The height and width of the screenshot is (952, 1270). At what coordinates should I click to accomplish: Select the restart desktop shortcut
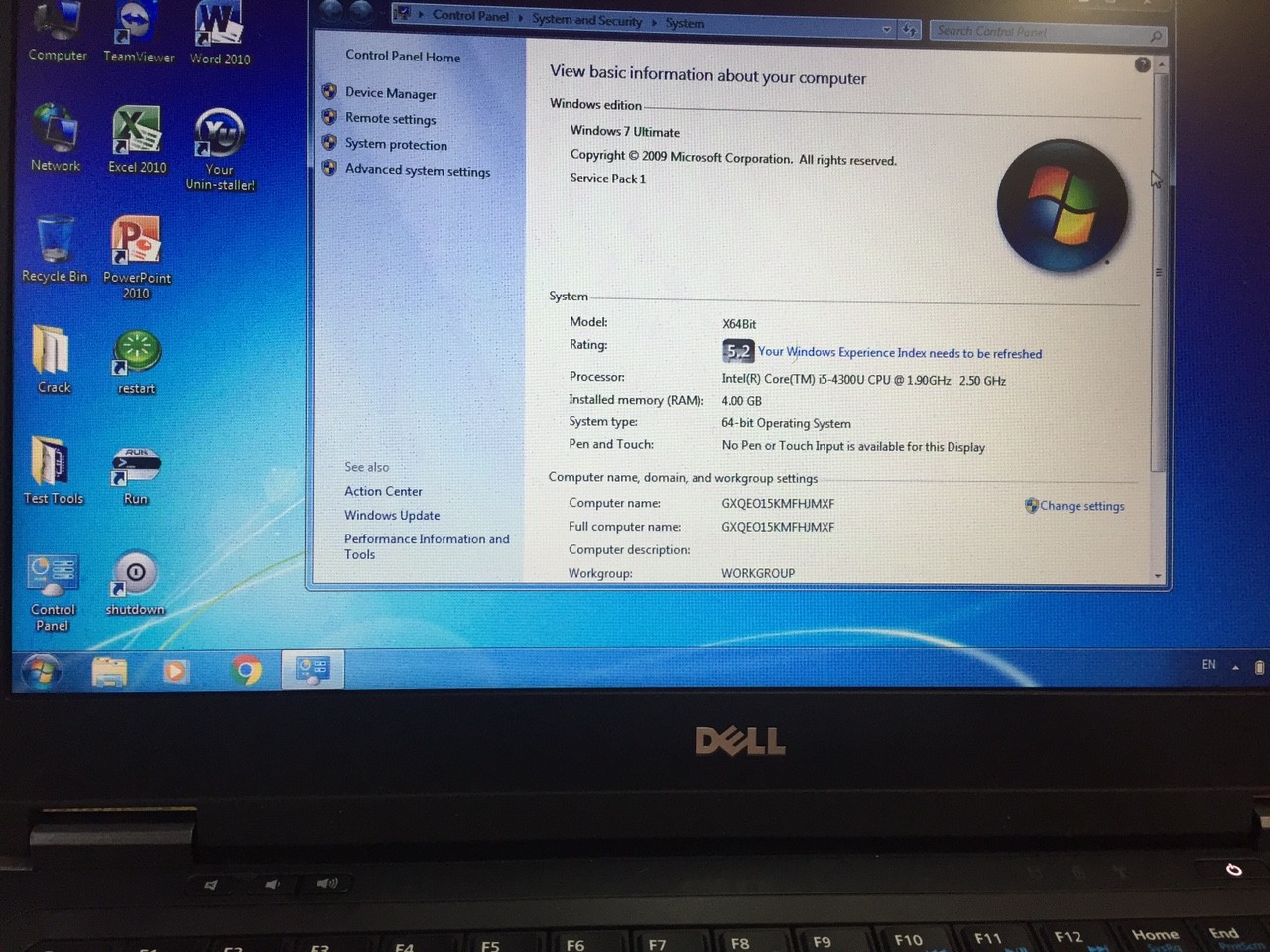pyautogui.click(x=137, y=361)
